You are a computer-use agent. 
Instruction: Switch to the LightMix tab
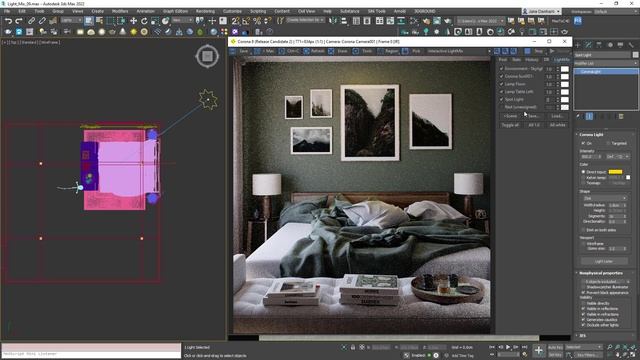tap(562, 60)
